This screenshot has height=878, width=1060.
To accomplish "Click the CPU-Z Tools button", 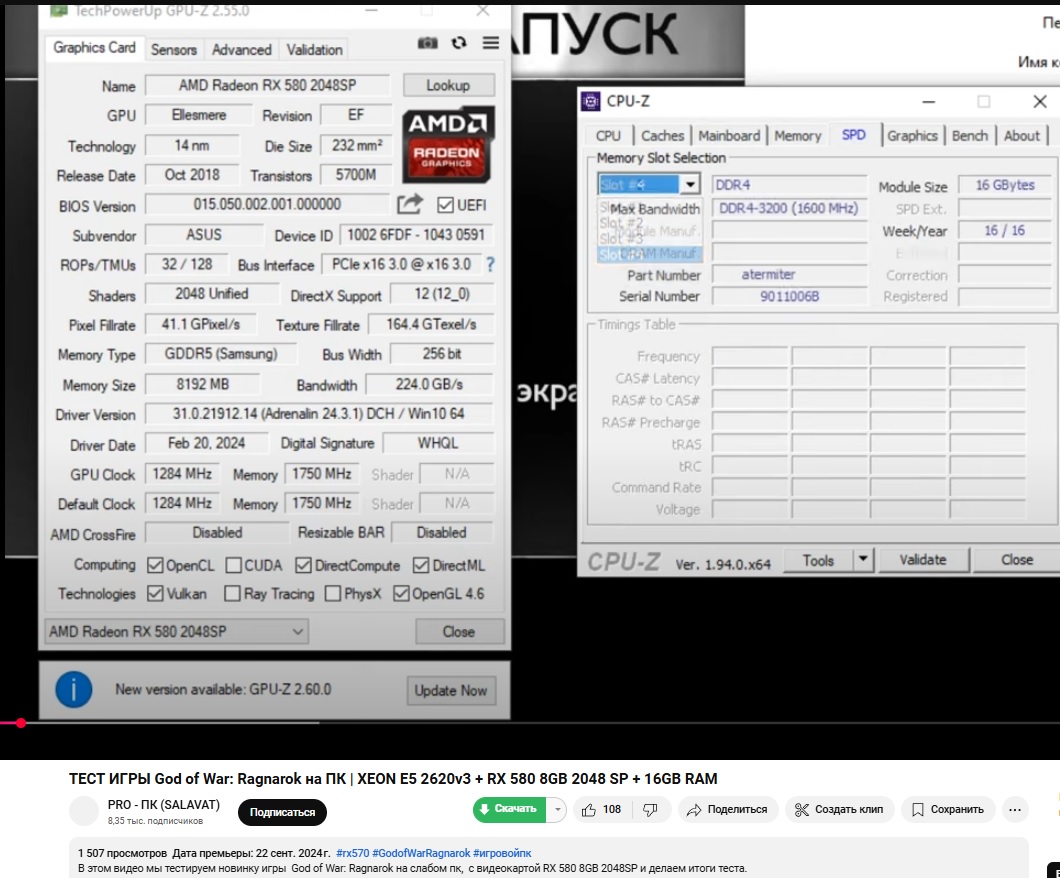I will click(x=819, y=560).
